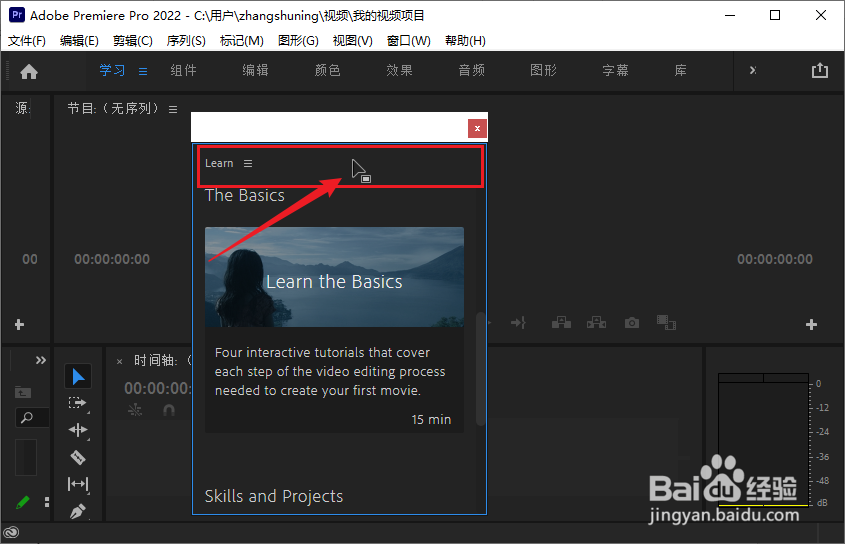Go to the Home screen icon
Image resolution: width=845 pixels, height=544 pixels.
pyautogui.click(x=29, y=71)
